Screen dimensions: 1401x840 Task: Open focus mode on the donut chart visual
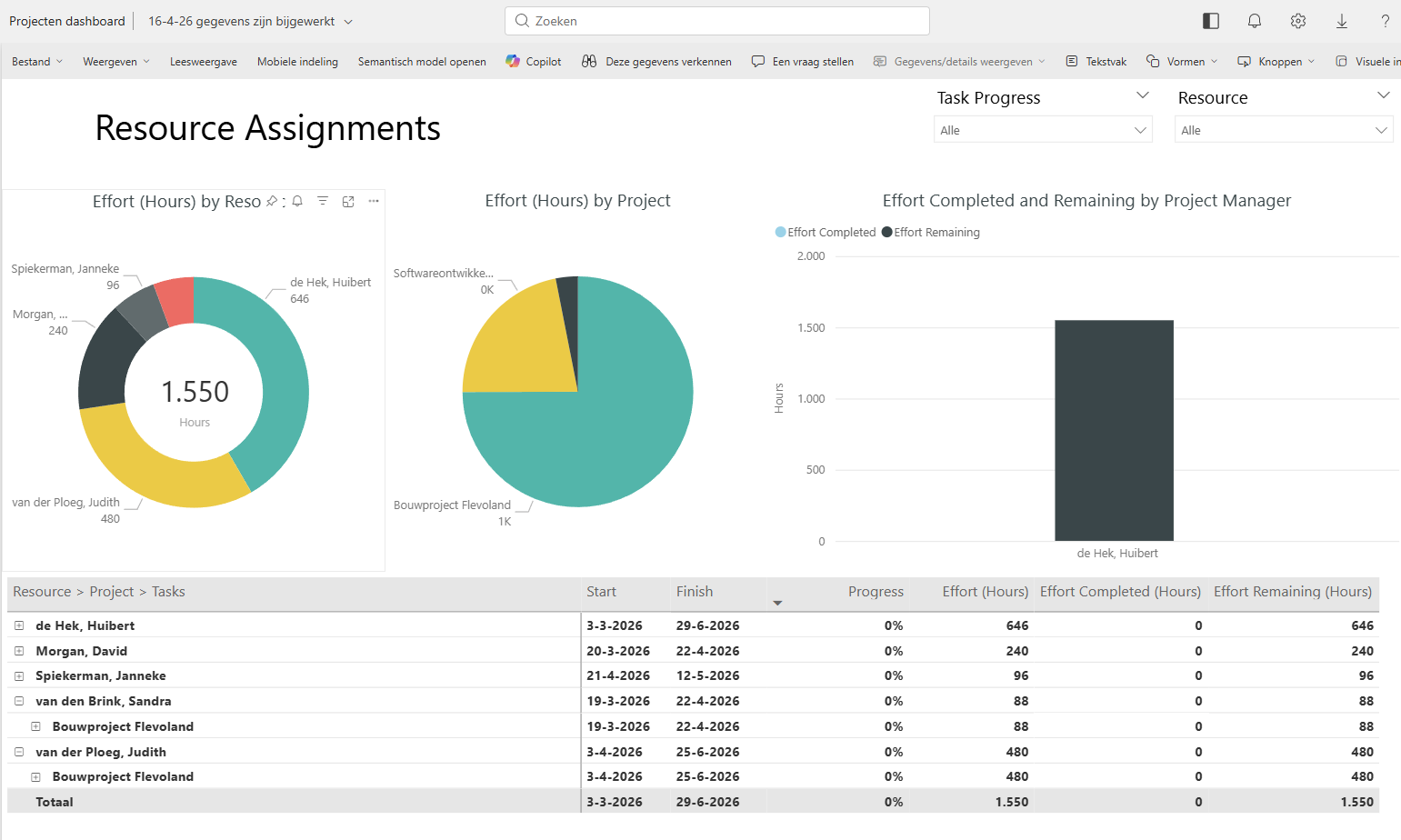click(x=348, y=201)
